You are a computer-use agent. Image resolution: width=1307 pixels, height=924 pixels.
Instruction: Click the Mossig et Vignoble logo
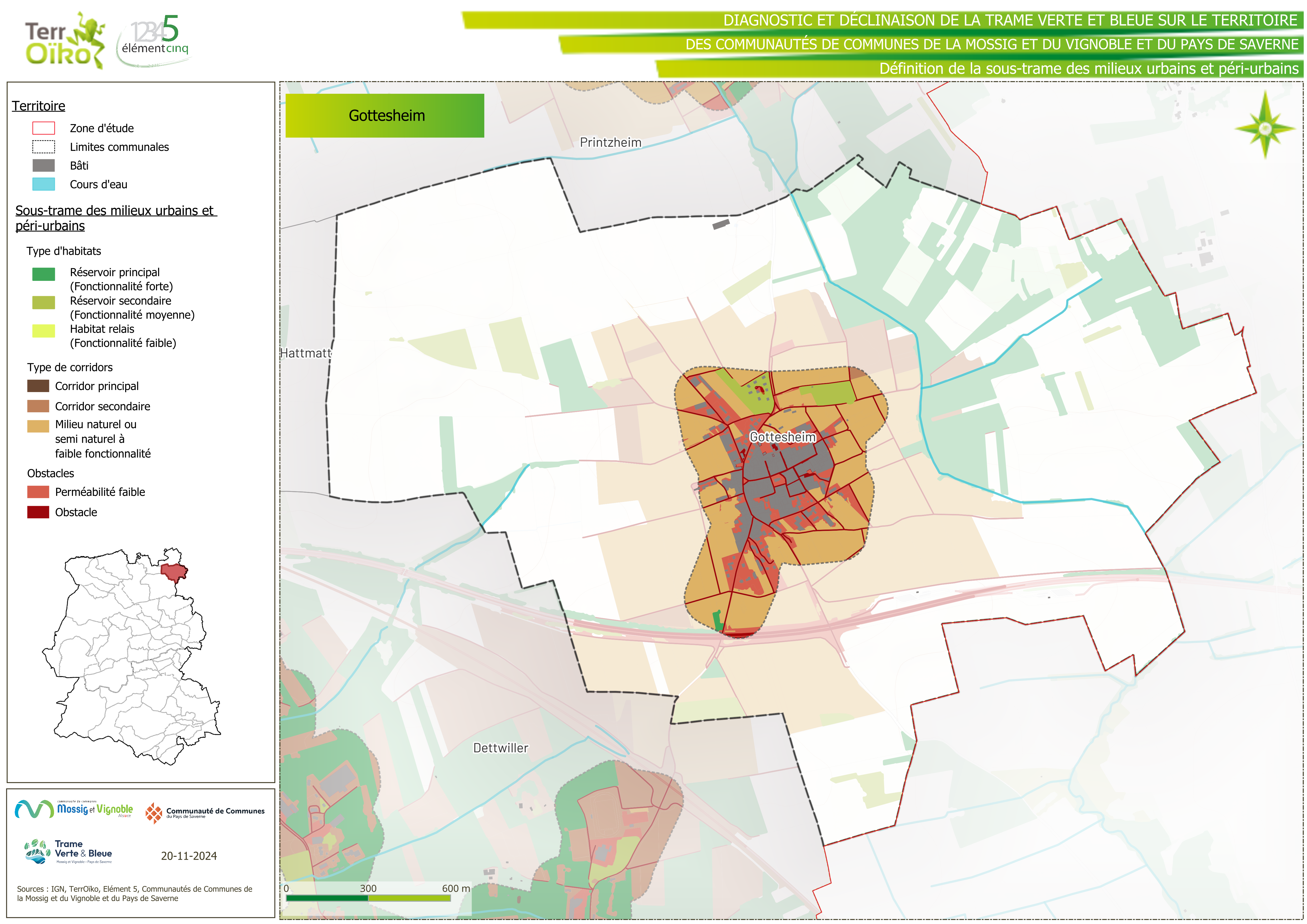74,809
